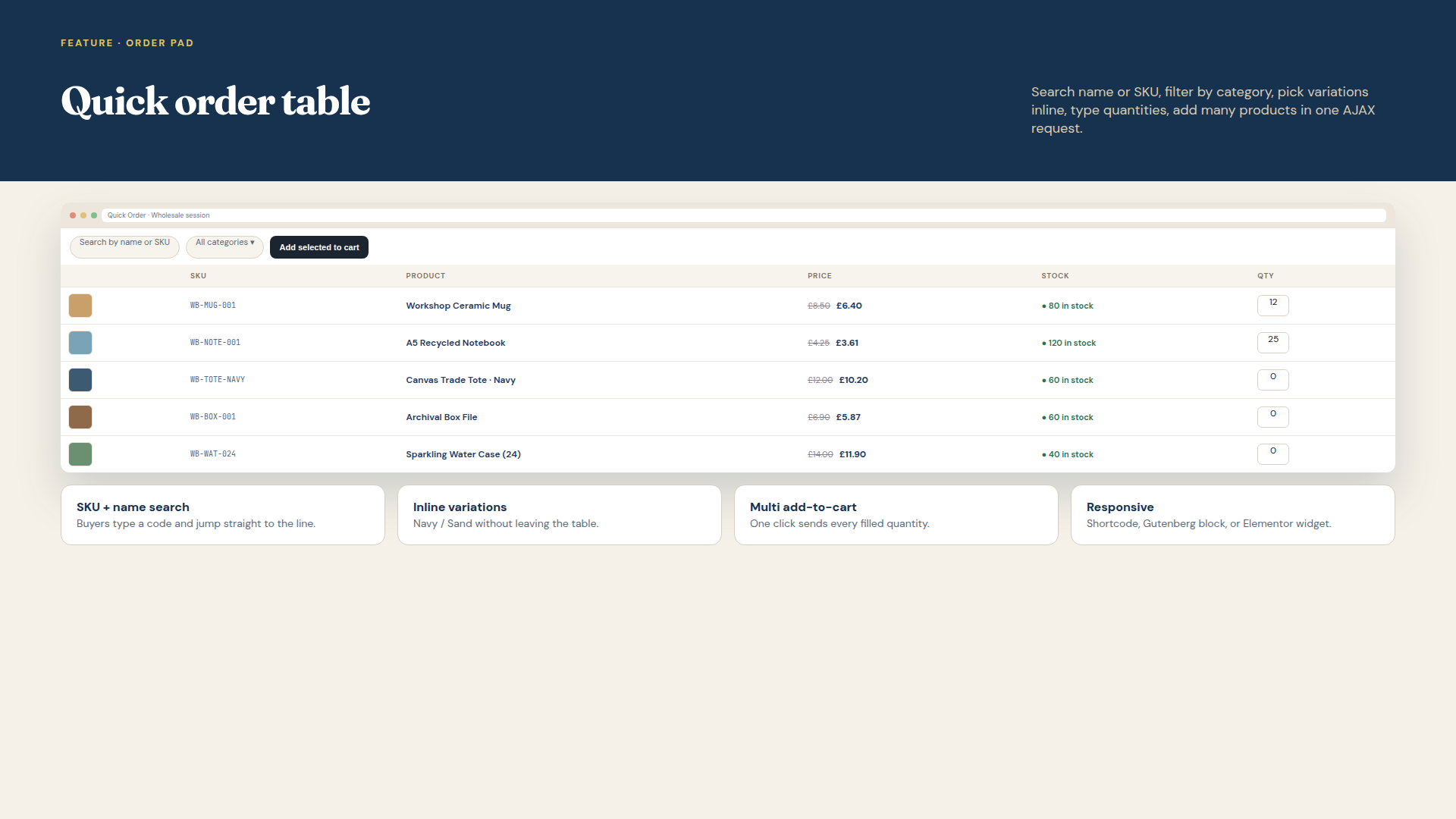This screenshot has height=819, width=1456.
Task: Click SKU text WB-MUG-001
Action: (213, 306)
